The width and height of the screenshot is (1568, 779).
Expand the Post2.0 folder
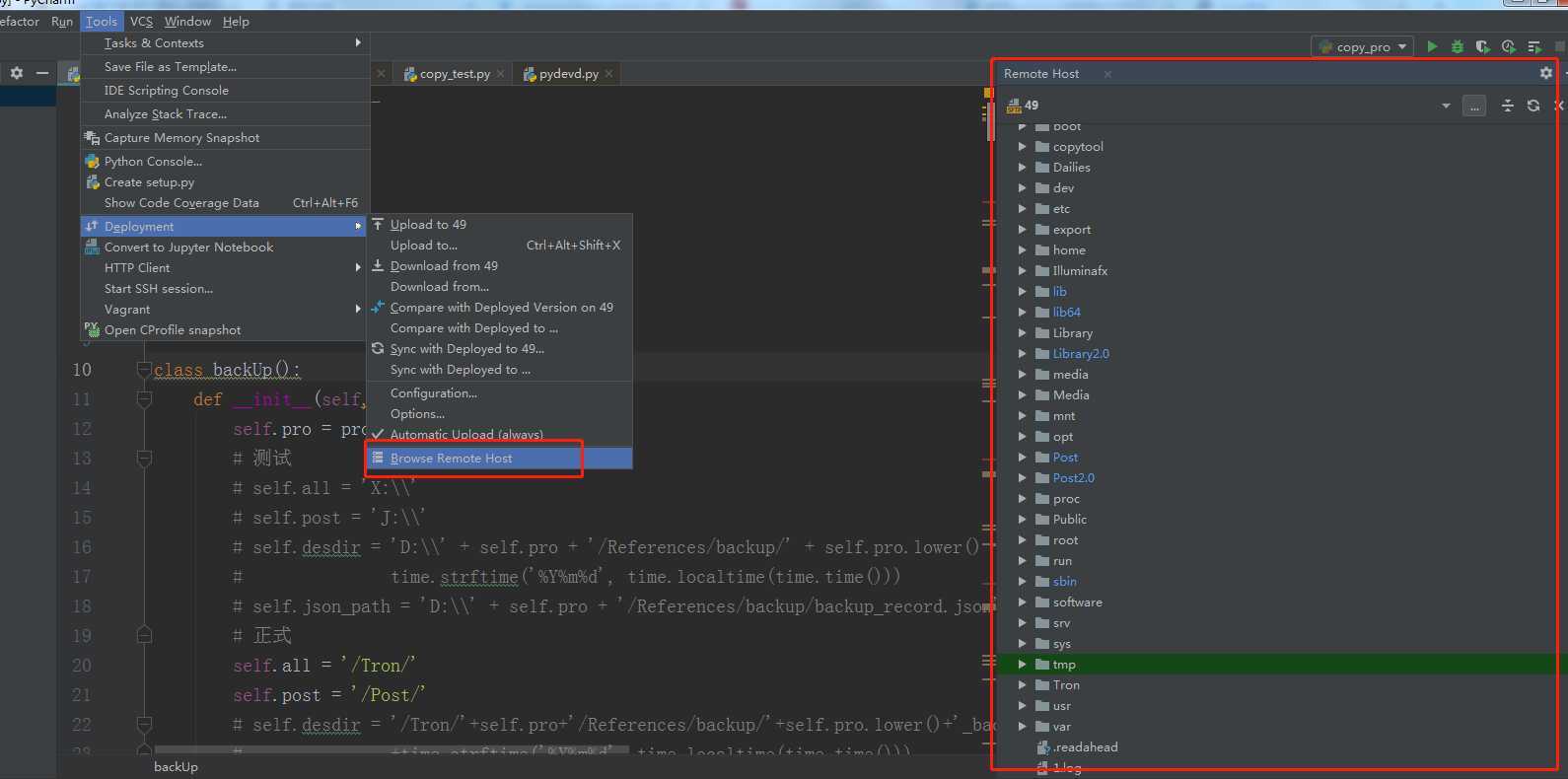(x=1023, y=477)
